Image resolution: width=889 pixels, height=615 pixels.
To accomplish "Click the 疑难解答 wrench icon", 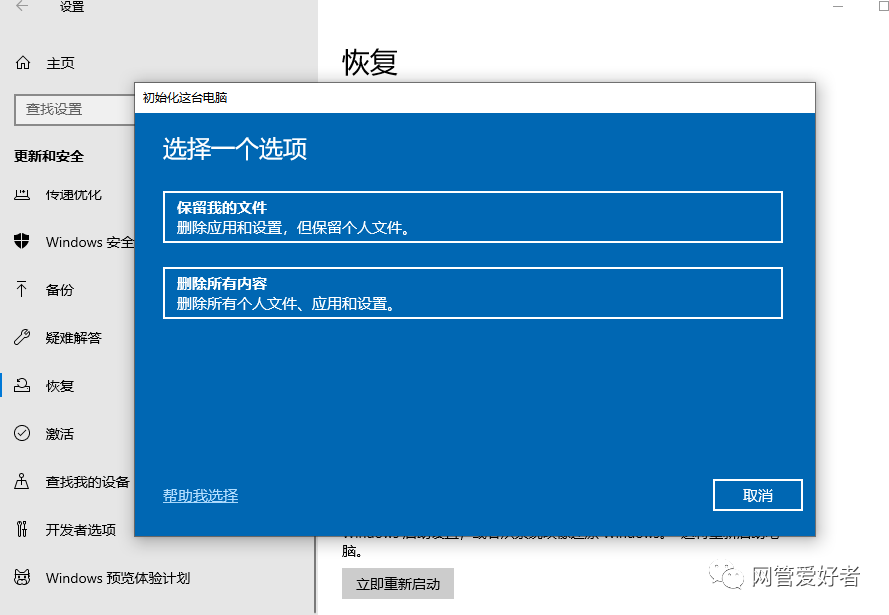I will click(x=22, y=337).
